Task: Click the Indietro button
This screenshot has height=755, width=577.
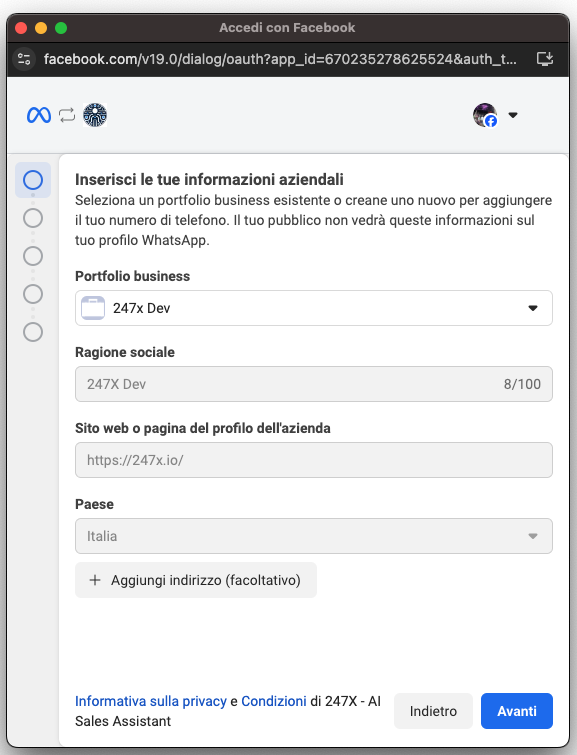Action: pos(433,711)
